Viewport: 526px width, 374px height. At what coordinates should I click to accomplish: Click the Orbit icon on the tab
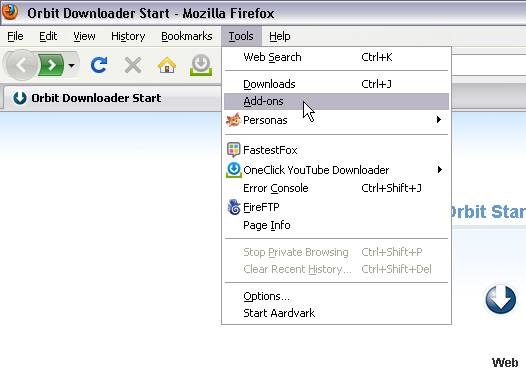pos(20,98)
